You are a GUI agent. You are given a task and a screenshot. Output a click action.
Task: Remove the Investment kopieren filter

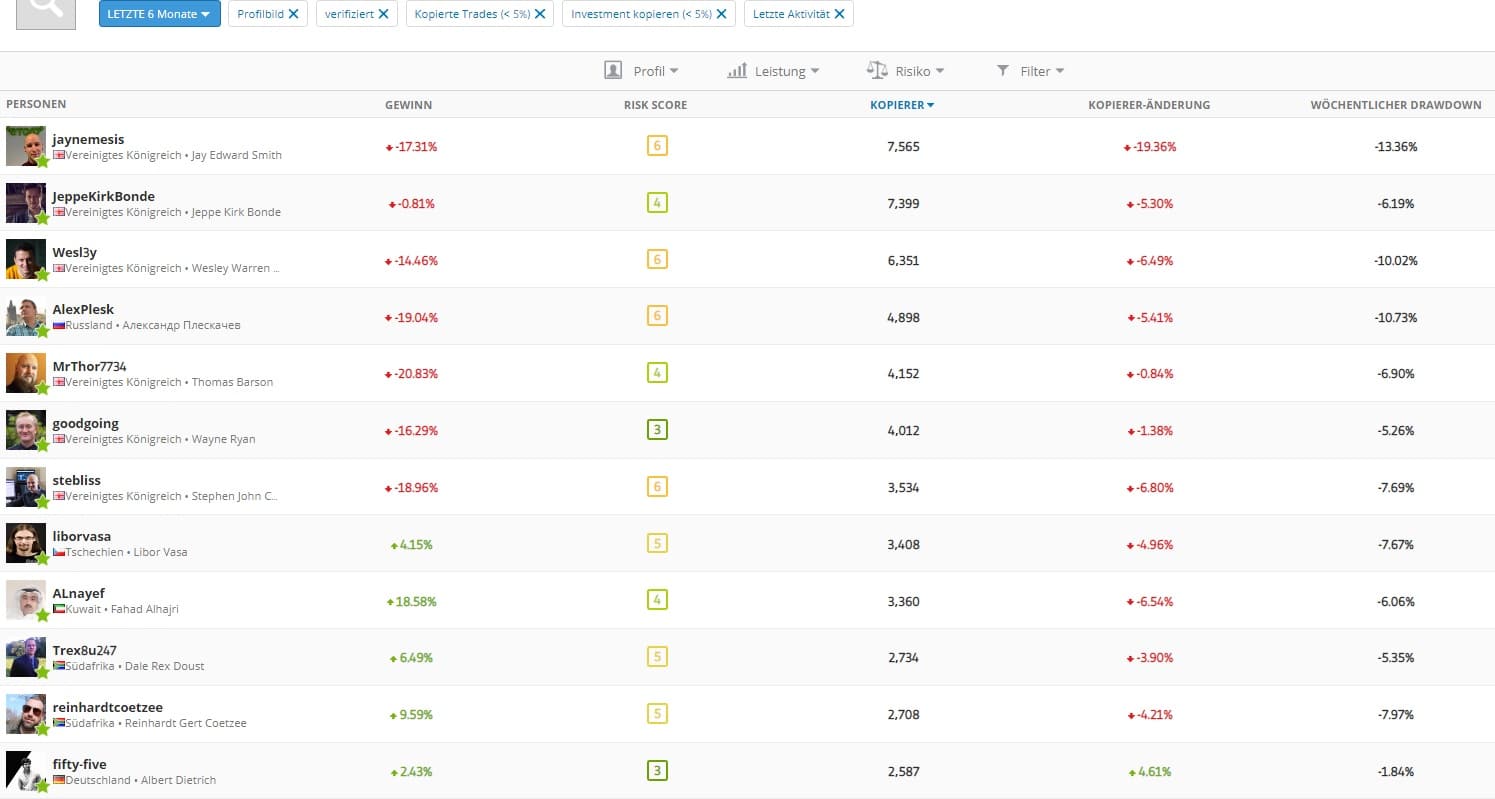tap(721, 14)
